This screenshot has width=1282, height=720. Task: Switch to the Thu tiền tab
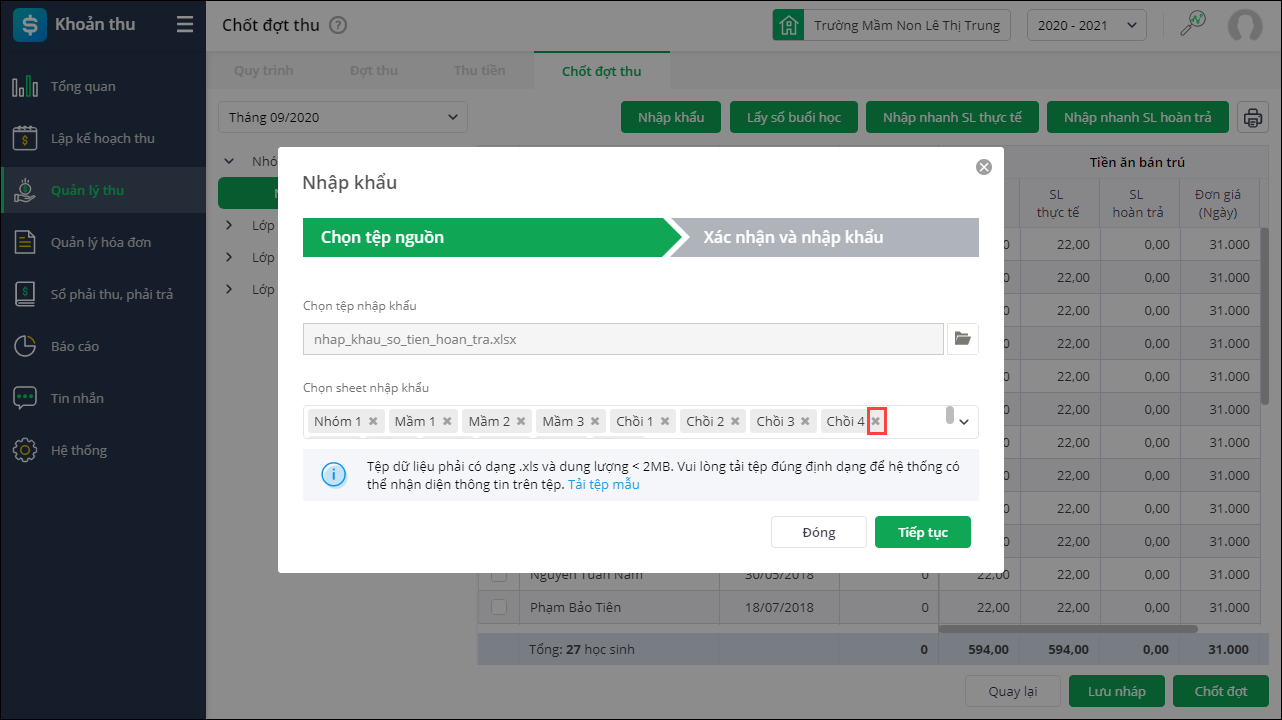[480, 71]
